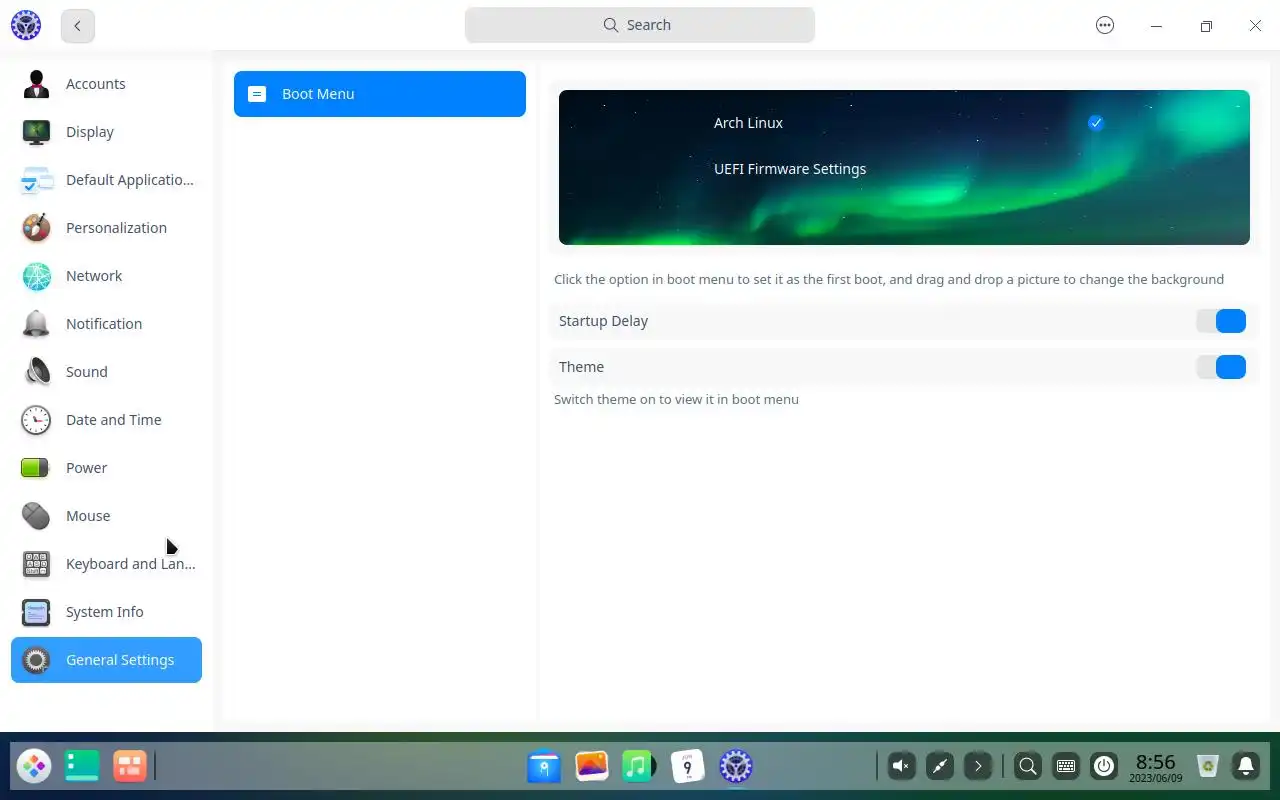
Task: Click the dock notification bell icon
Action: [x=1246, y=767]
